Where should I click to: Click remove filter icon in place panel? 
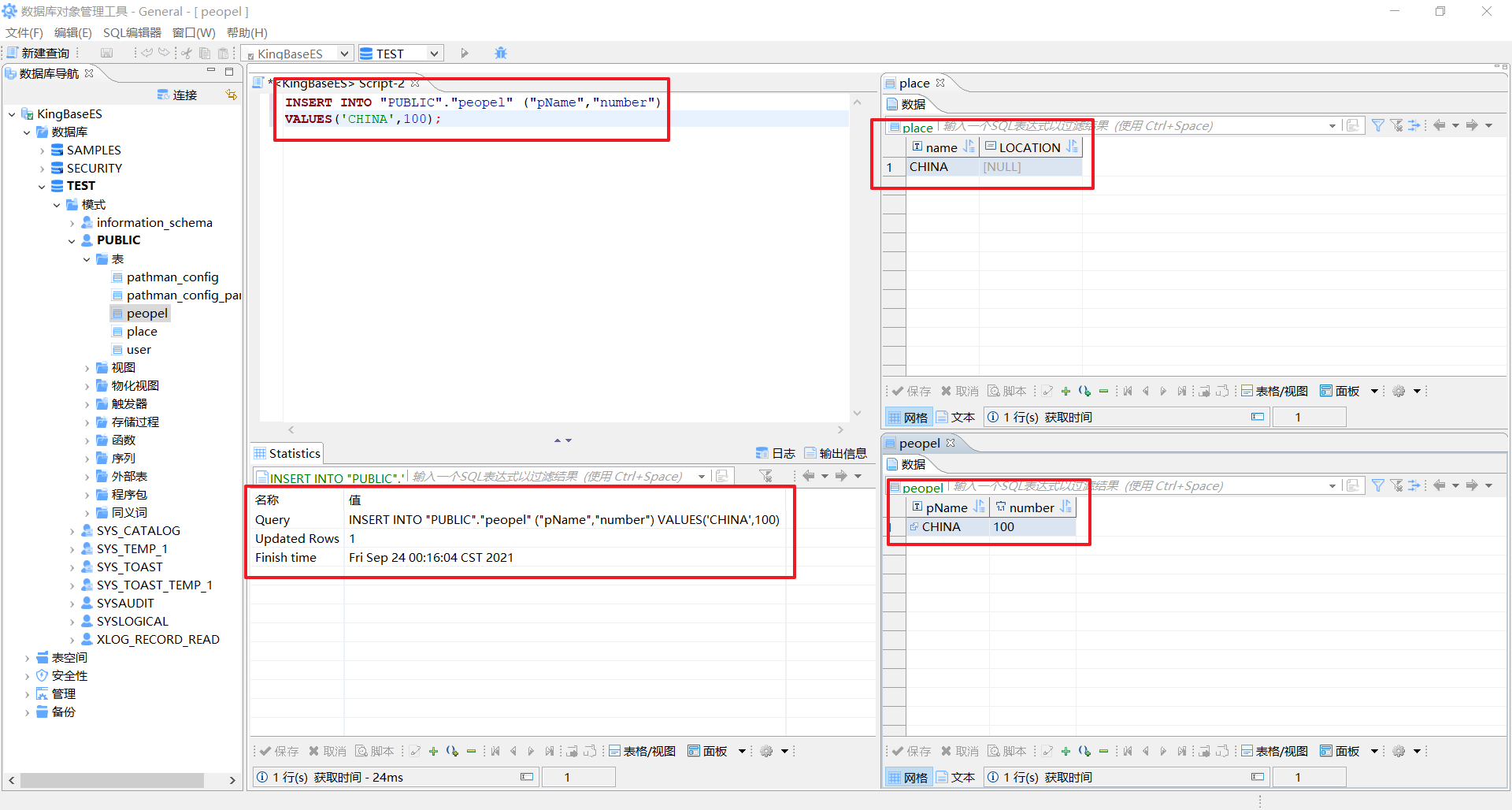click(1396, 125)
